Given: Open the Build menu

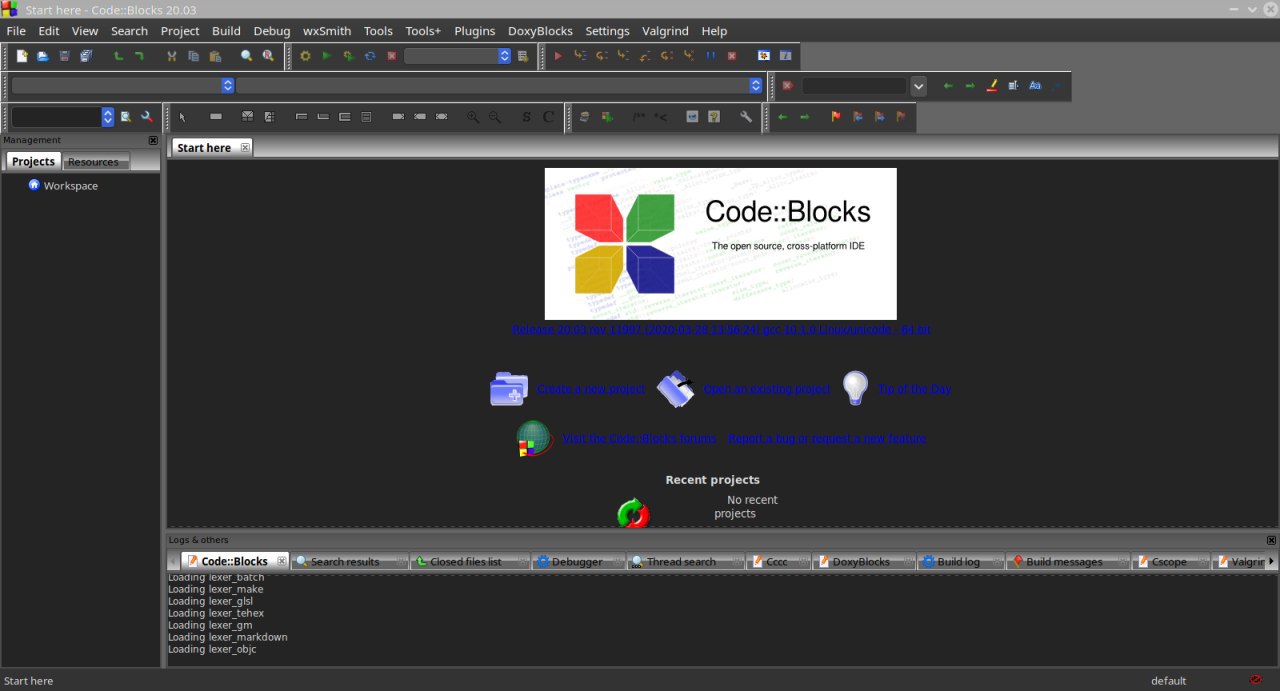Looking at the screenshot, I should (226, 31).
